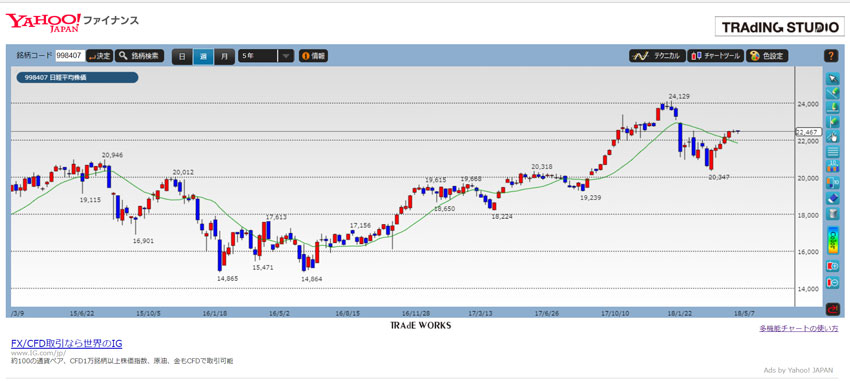
Task: Select the arrow pointer tool
Action: (x=832, y=79)
